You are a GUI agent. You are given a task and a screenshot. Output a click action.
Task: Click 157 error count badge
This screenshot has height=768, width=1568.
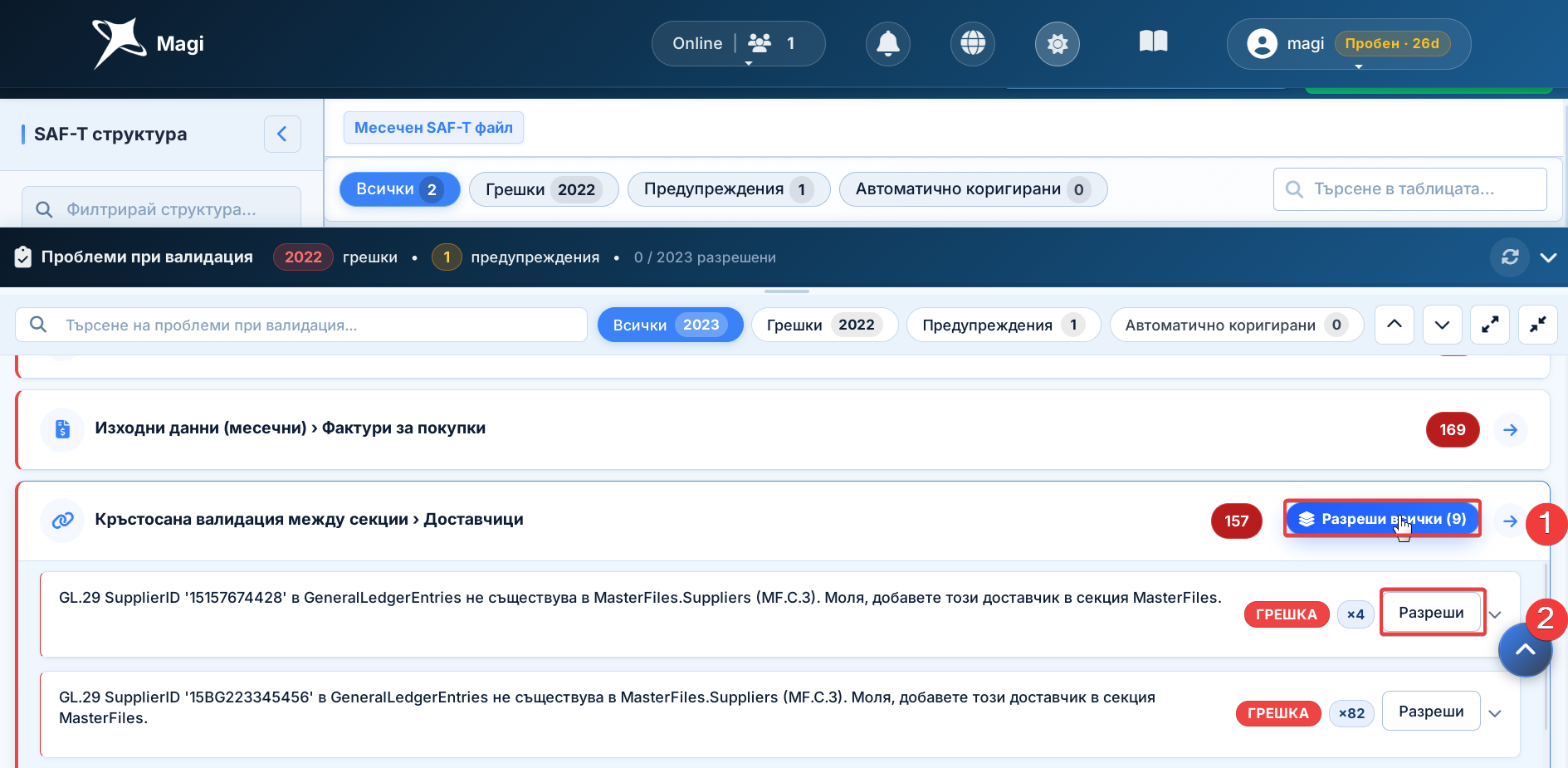[x=1237, y=521]
